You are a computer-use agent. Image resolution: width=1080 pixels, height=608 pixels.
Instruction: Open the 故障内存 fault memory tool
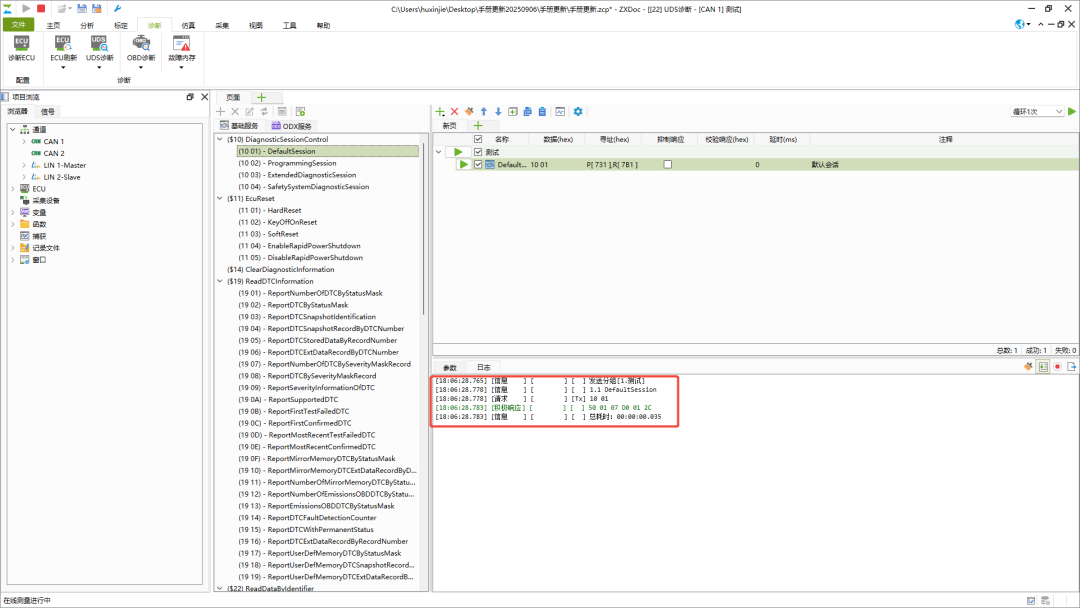pyautogui.click(x=181, y=46)
